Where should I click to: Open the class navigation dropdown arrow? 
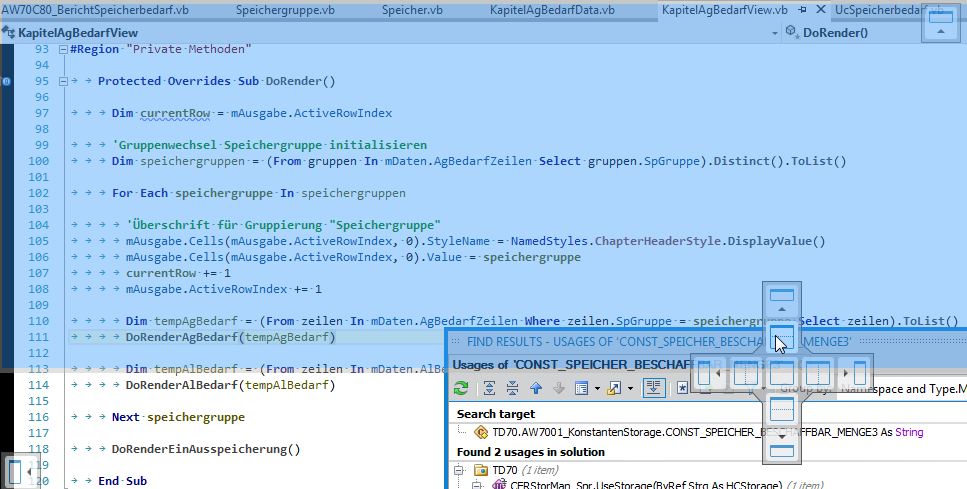[x=775, y=33]
